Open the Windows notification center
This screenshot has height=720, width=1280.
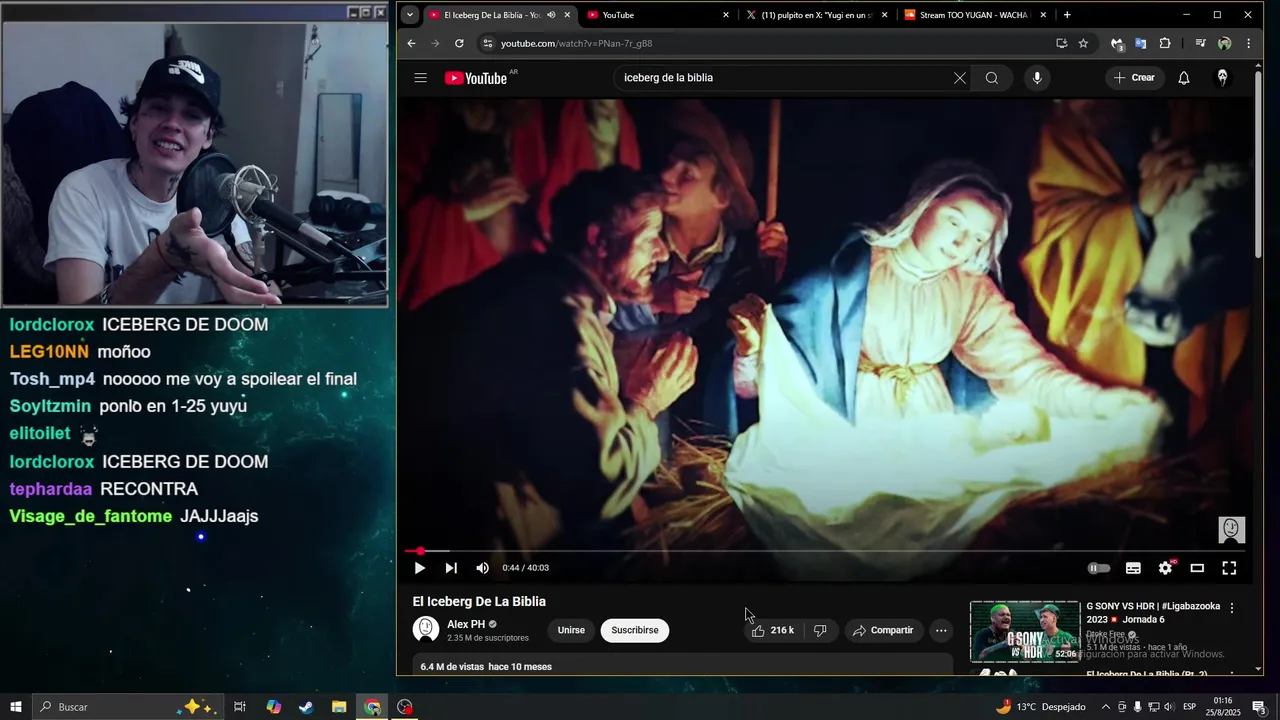1259,707
